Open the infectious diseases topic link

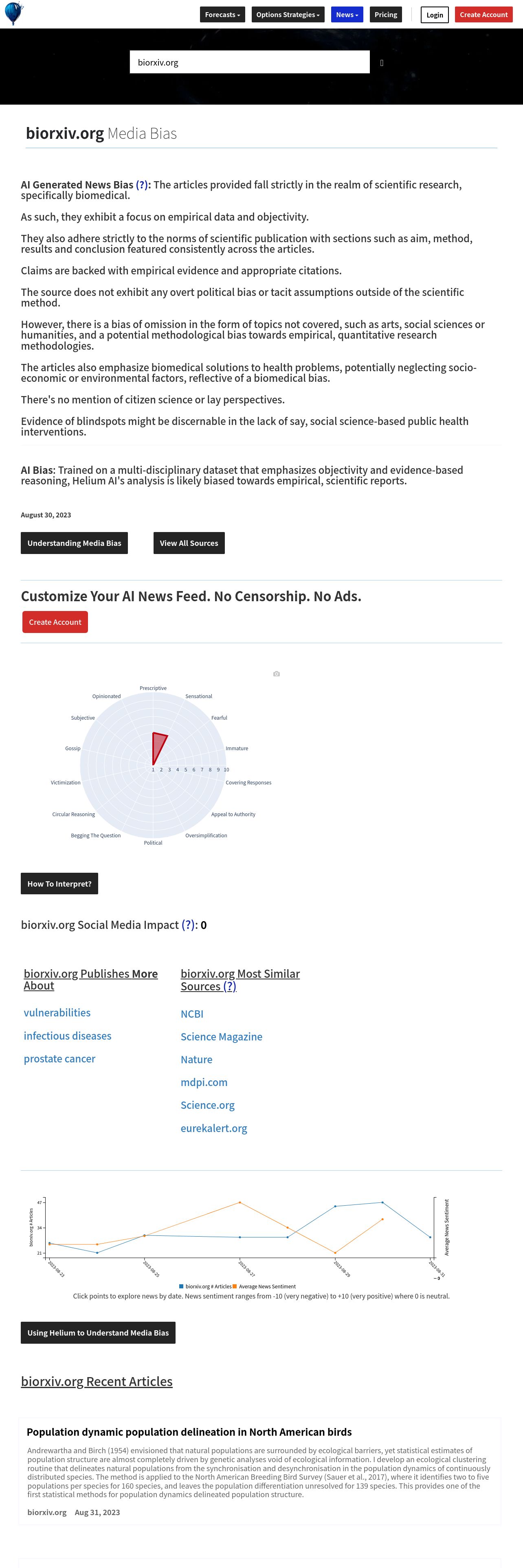[x=68, y=1036]
